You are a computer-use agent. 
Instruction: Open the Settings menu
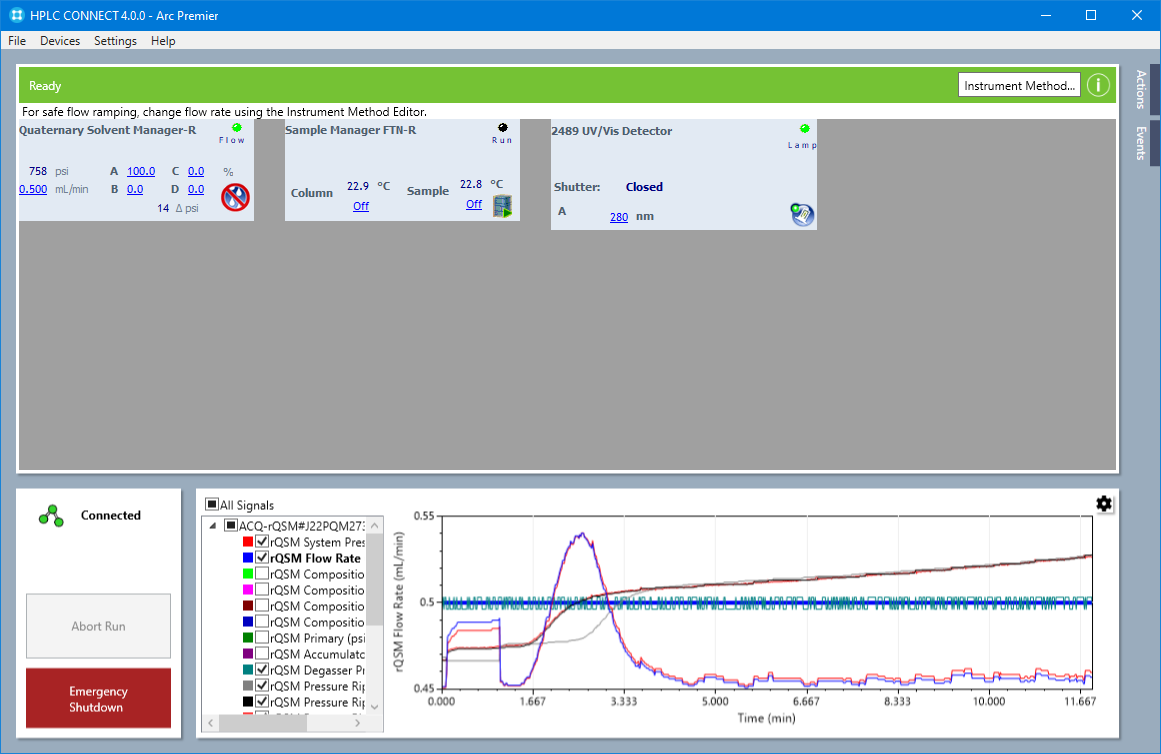pyautogui.click(x=116, y=41)
